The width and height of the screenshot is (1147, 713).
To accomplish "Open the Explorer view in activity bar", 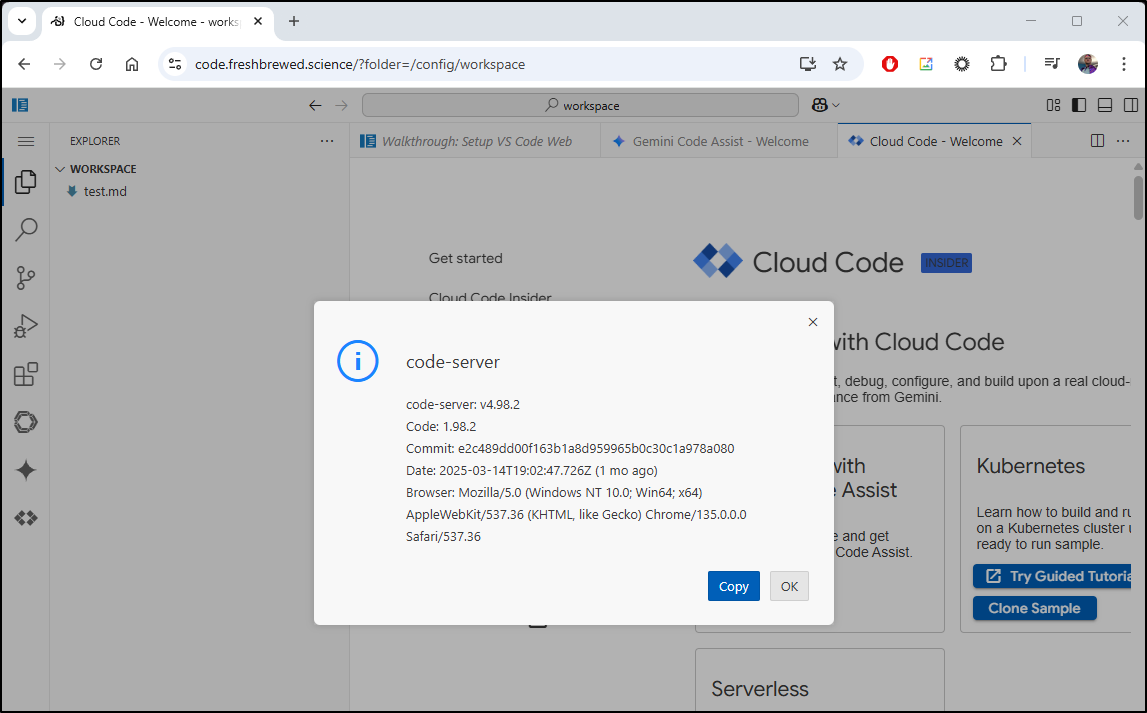I will click(x=26, y=181).
